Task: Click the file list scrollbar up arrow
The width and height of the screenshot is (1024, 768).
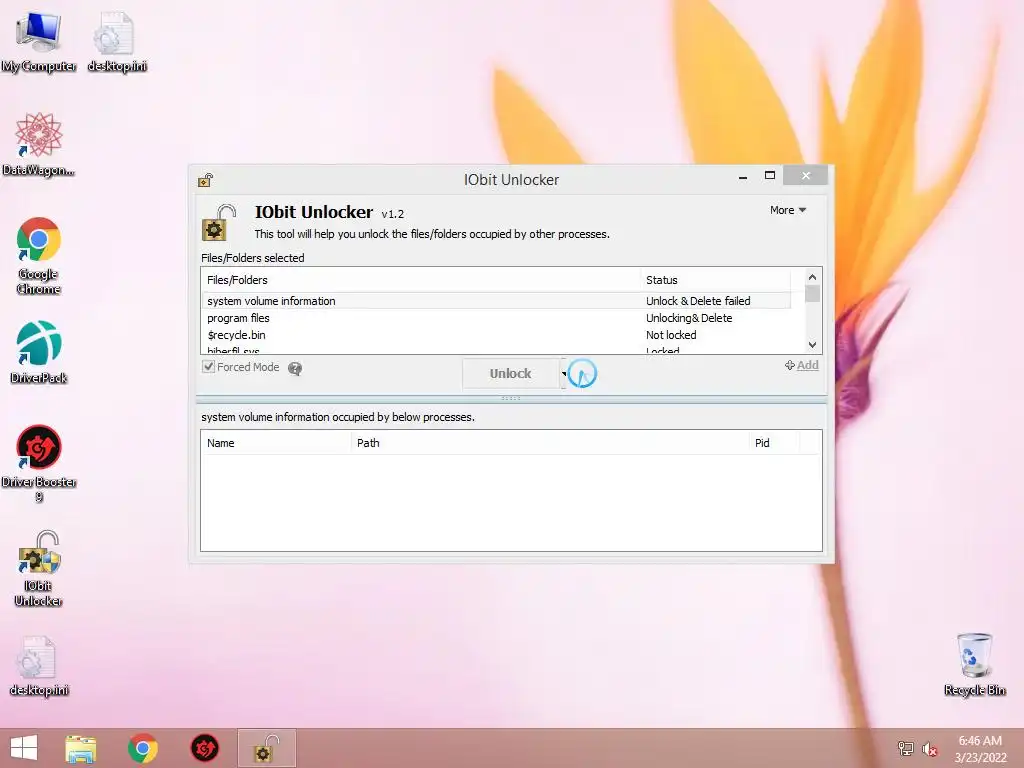Action: click(x=812, y=277)
